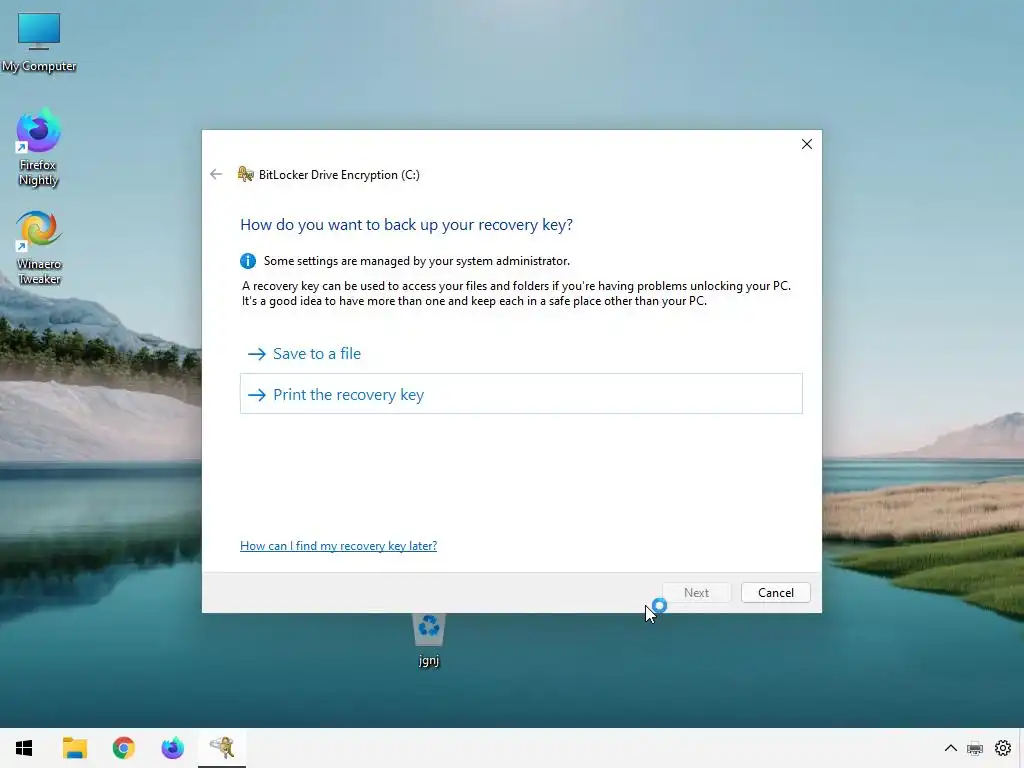Go back using the wizard back arrow
The image size is (1024, 768).
point(216,174)
